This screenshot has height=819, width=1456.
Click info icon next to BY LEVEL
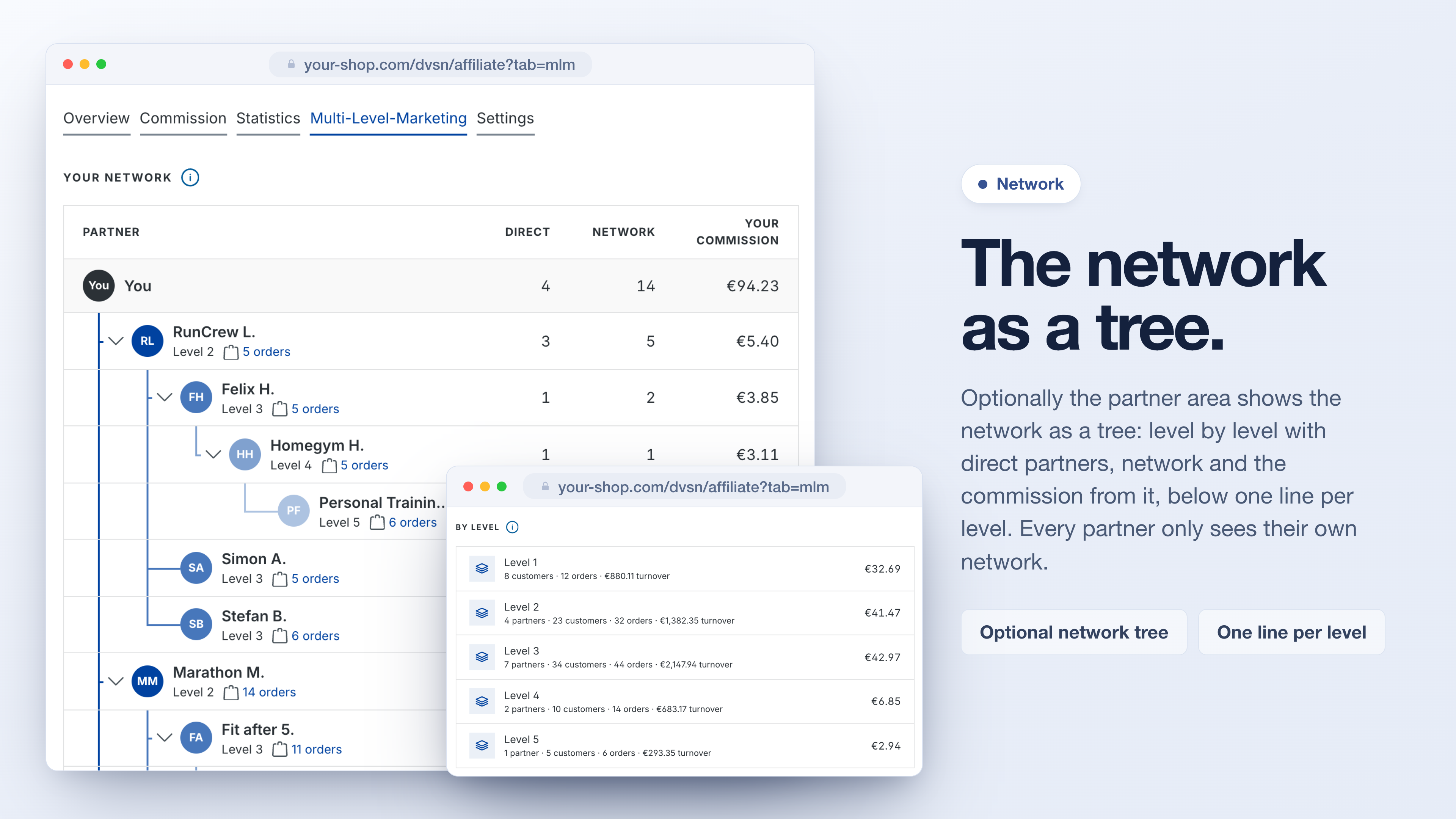coord(512,527)
